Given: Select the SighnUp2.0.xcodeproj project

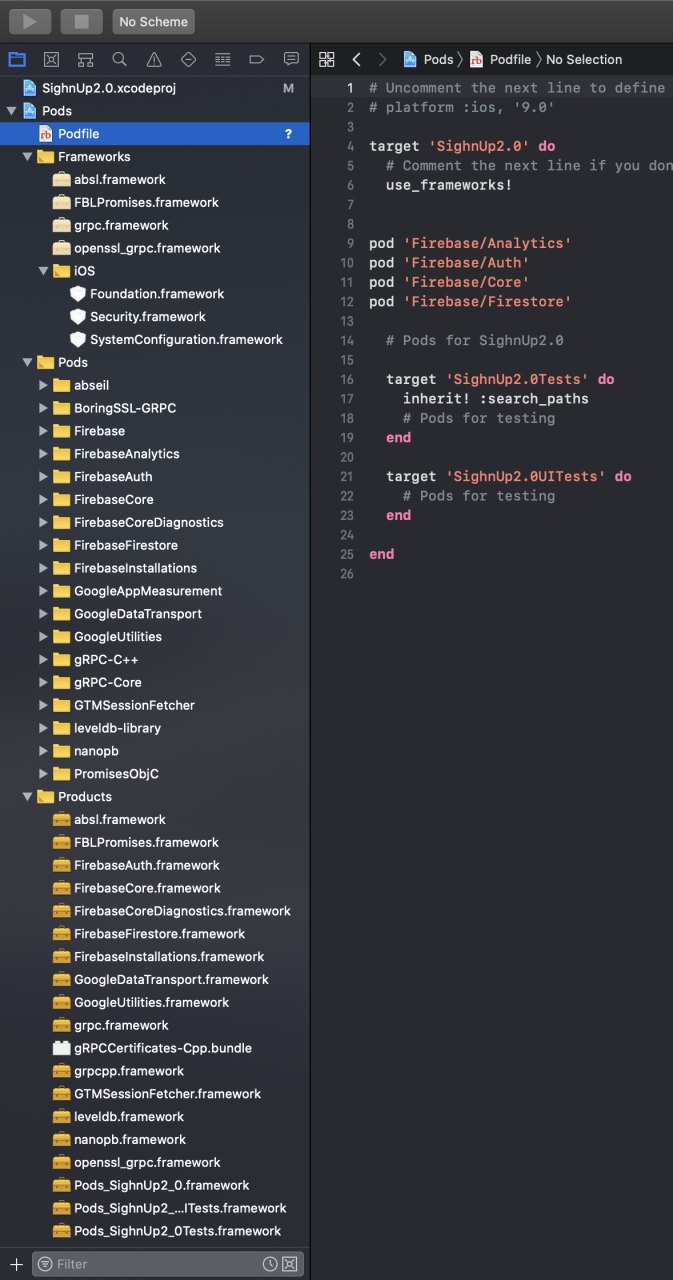Looking at the screenshot, I should (x=109, y=88).
